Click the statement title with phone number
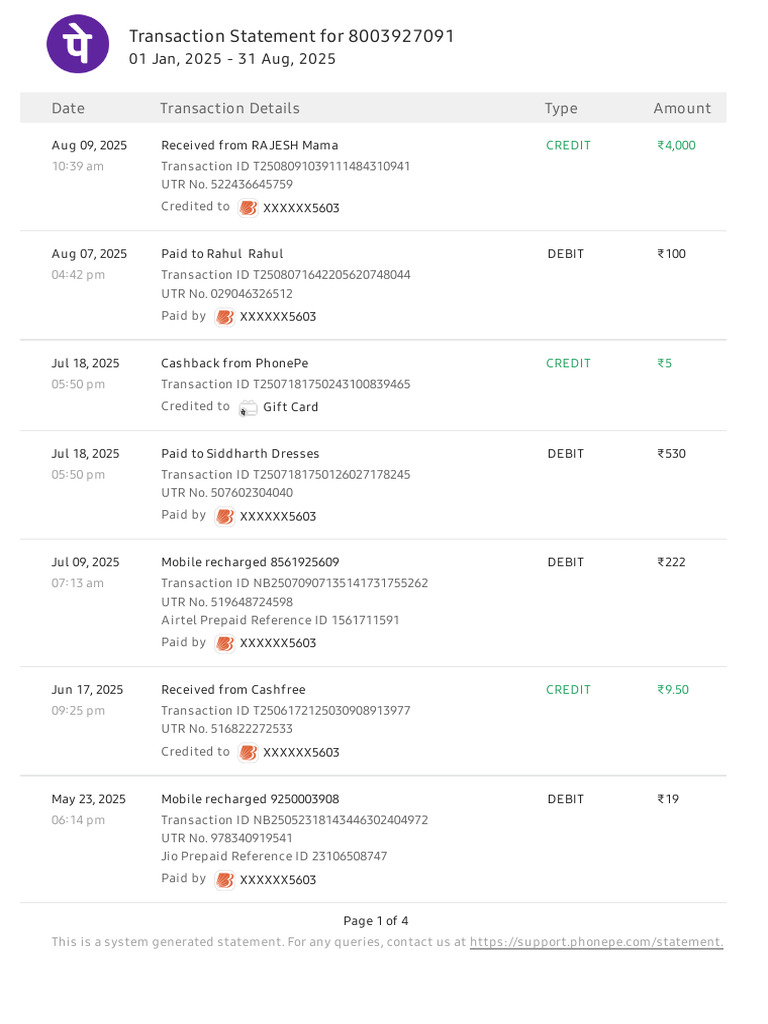 coord(291,36)
